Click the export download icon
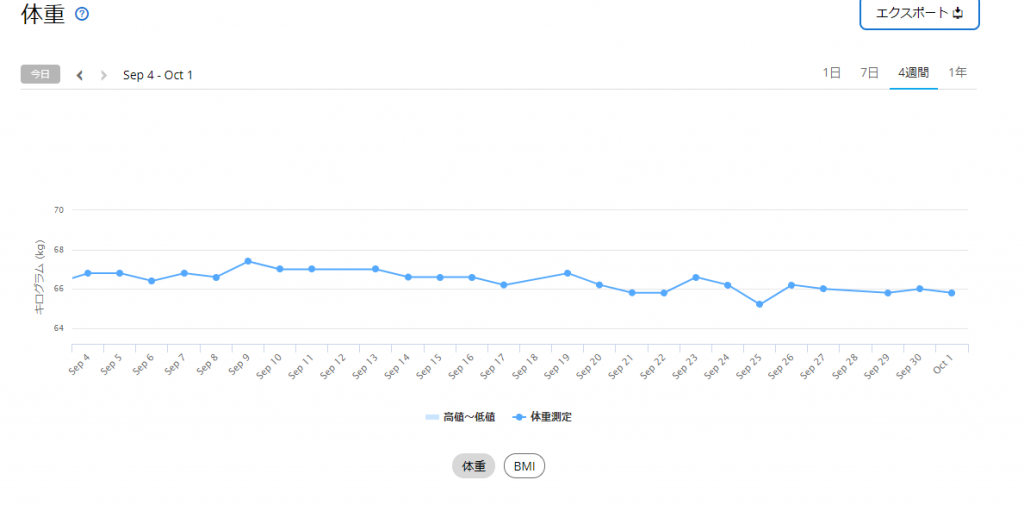 click(957, 13)
